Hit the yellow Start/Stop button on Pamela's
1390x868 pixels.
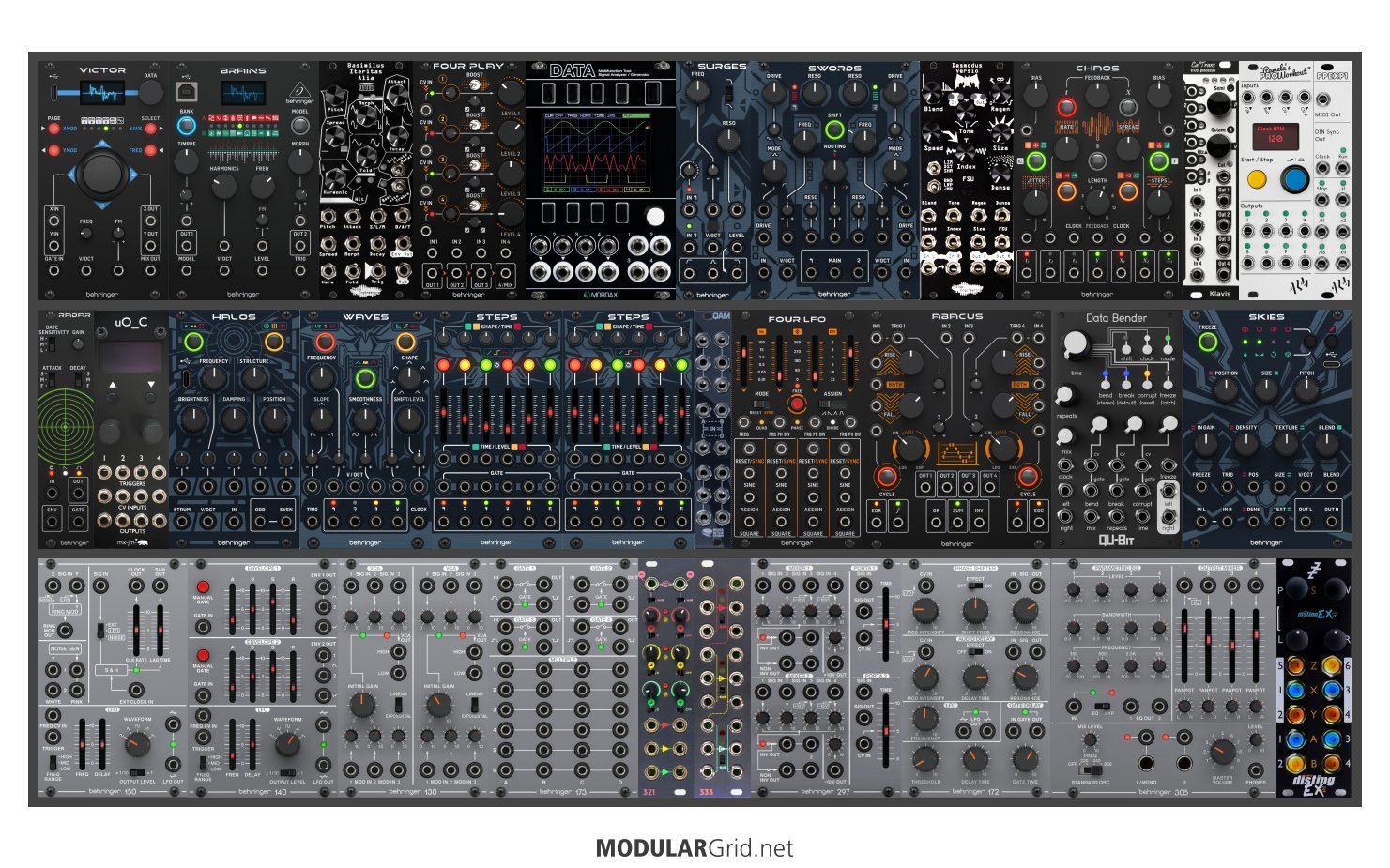(x=1257, y=178)
